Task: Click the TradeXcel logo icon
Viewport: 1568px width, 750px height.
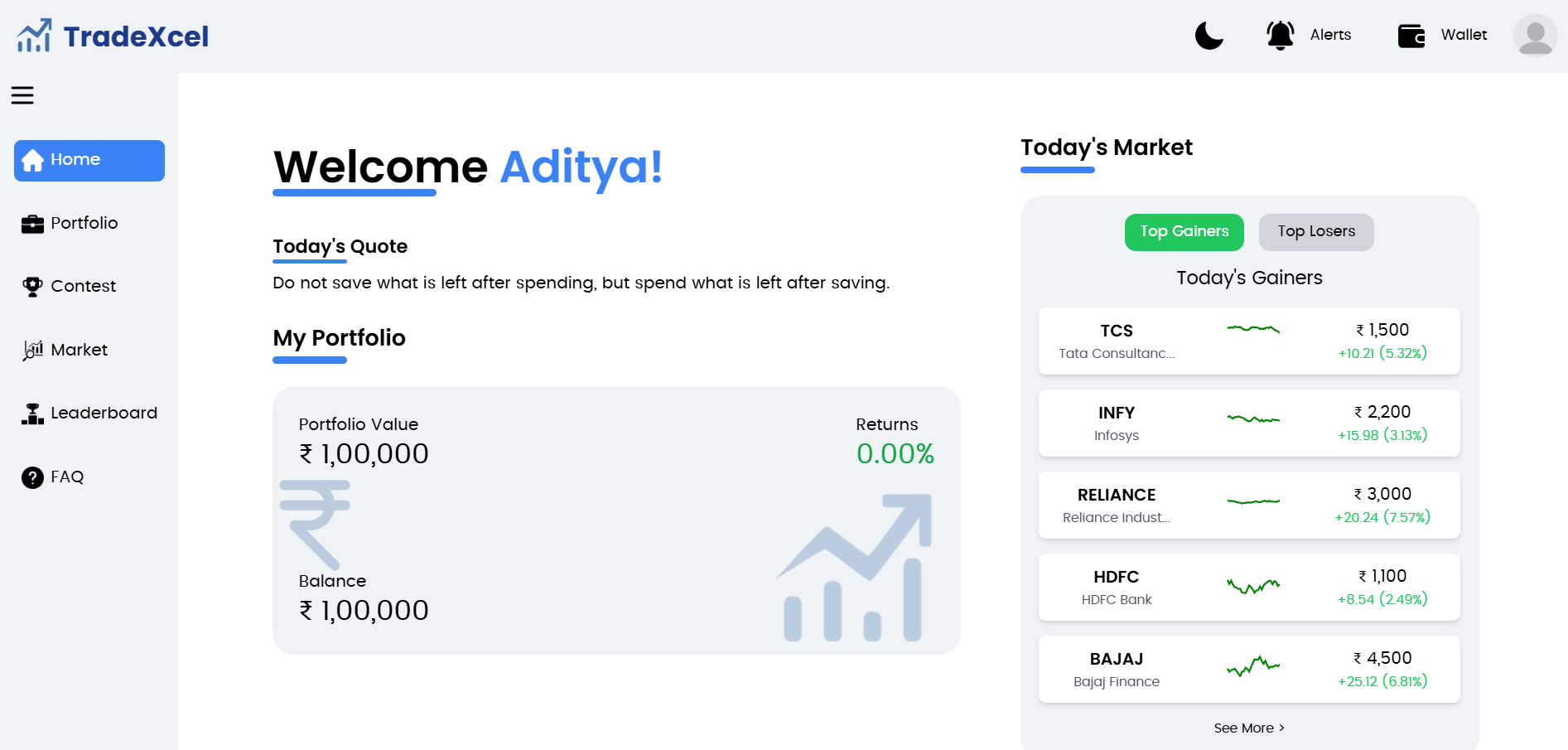Action: [x=34, y=36]
